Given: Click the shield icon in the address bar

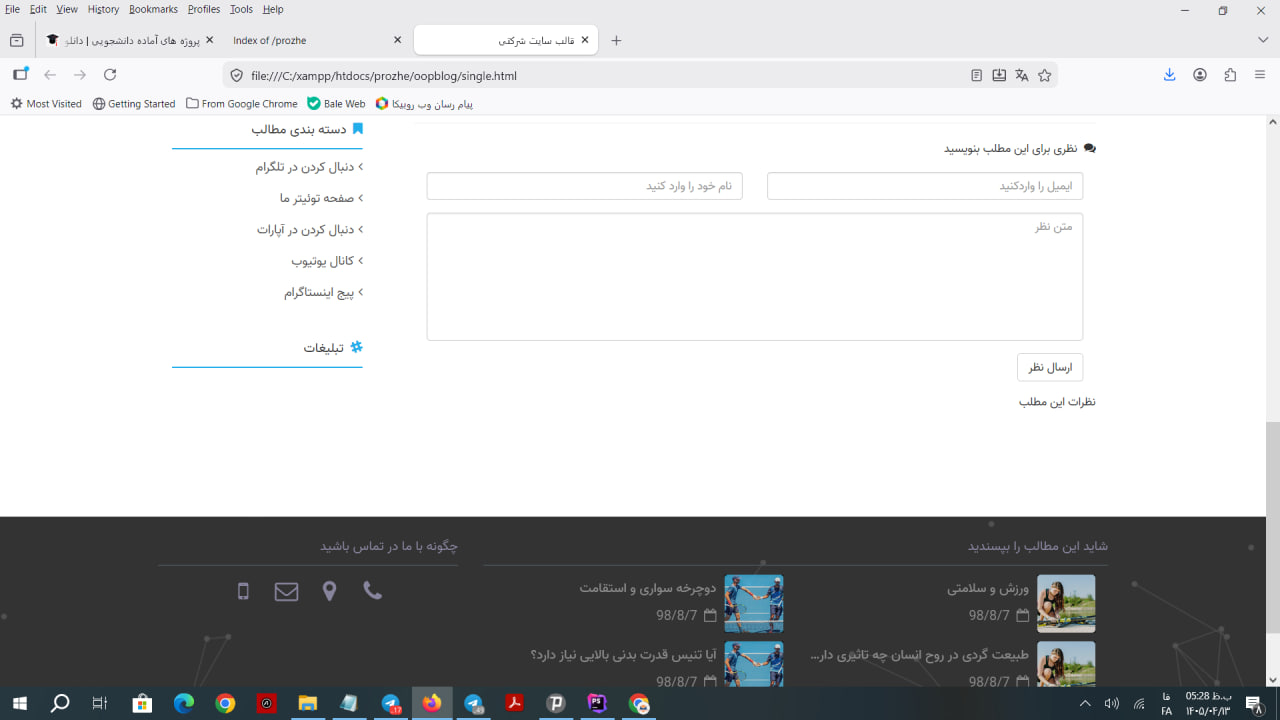Looking at the screenshot, I should click(237, 75).
